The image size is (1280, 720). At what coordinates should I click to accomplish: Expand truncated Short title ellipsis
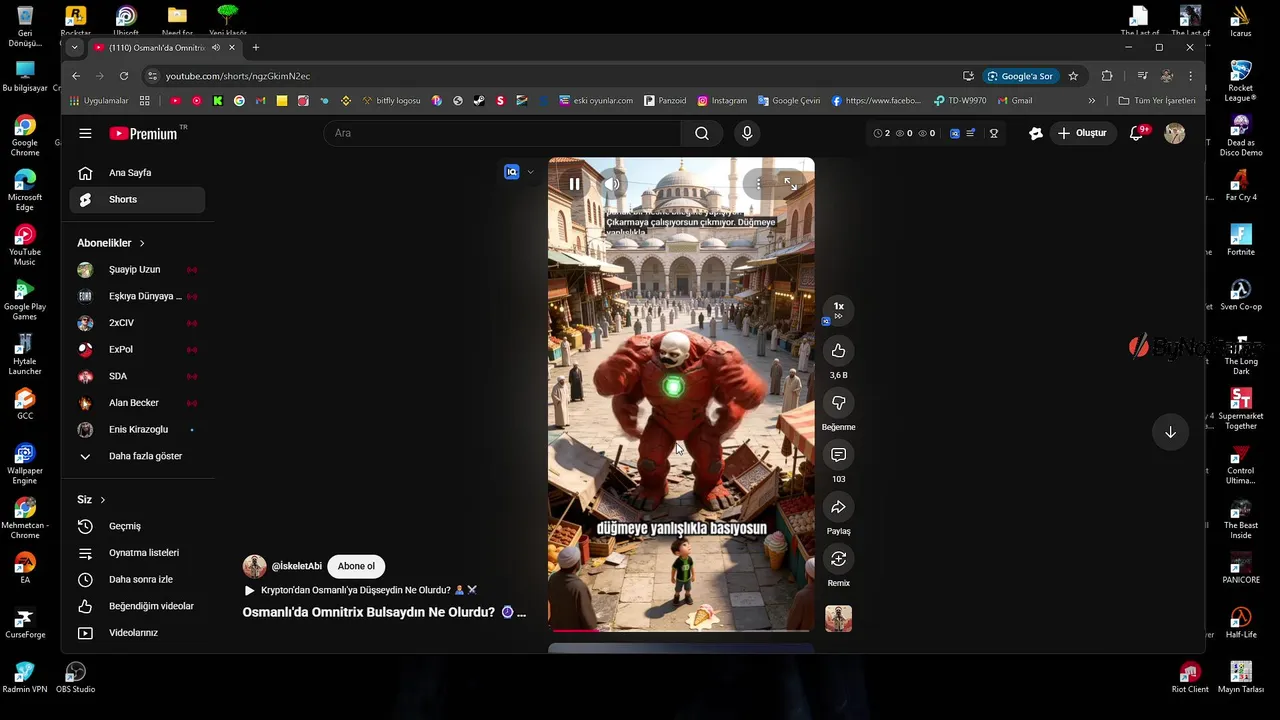point(521,612)
